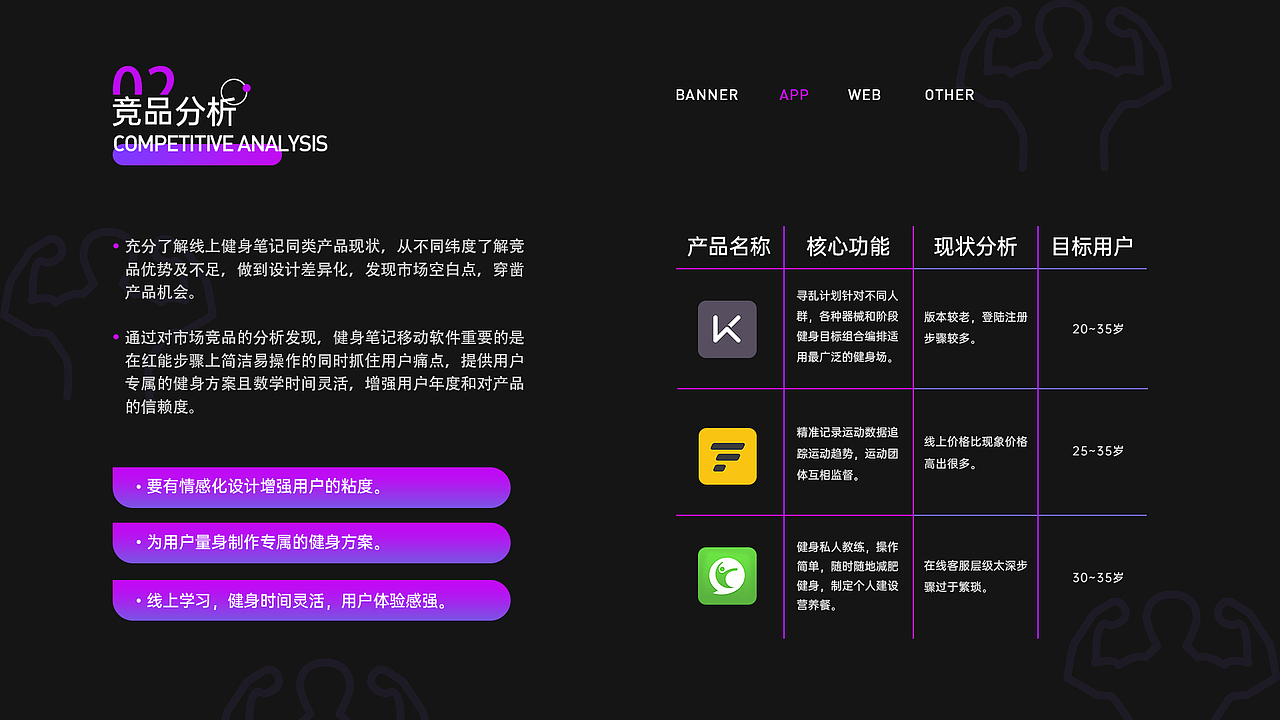Viewport: 1280px width, 720px height.
Task: Open the BANNER section
Action: pos(707,95)
